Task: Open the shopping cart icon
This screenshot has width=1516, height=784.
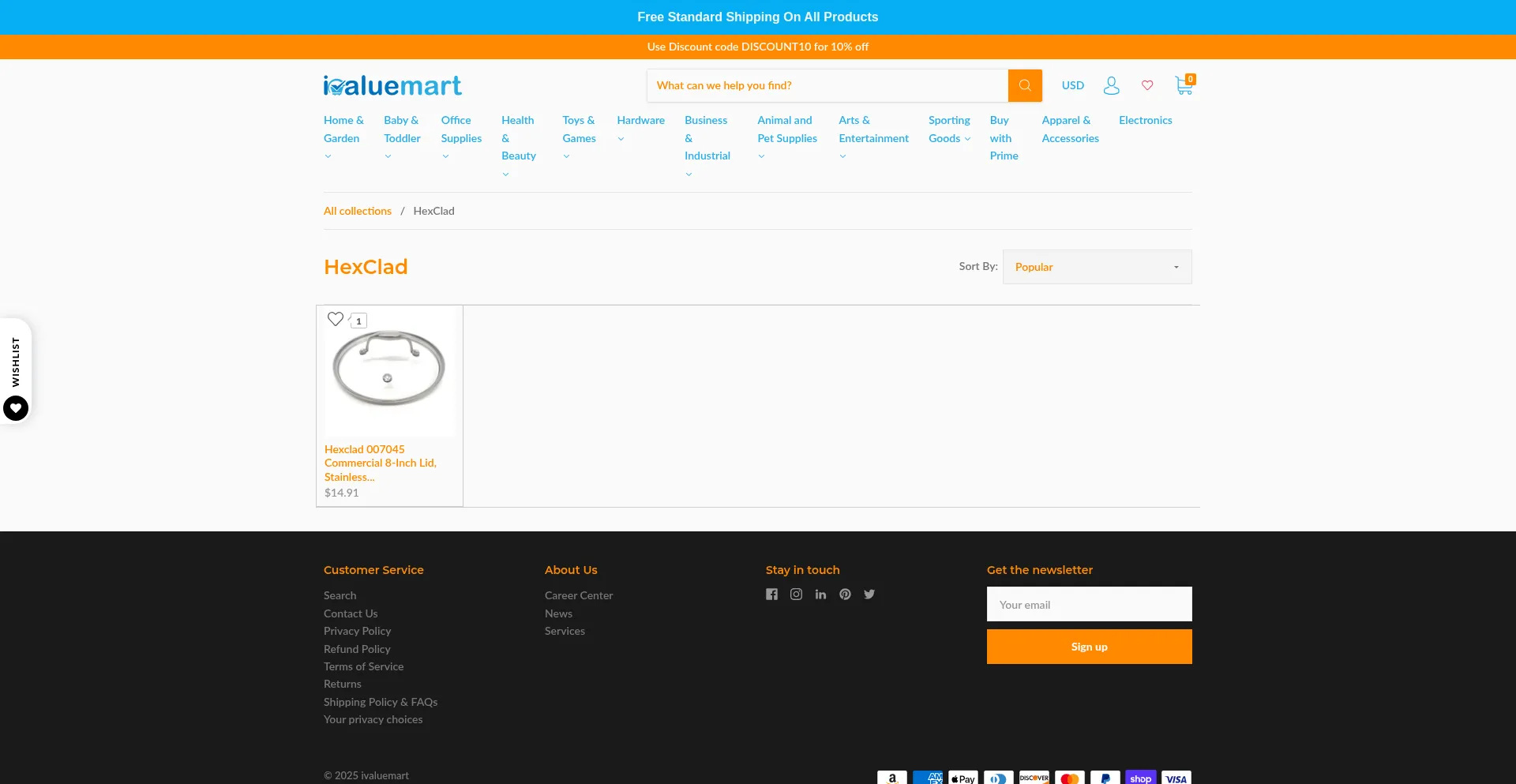Action: pyautogui.click(x=1184, y=85)
